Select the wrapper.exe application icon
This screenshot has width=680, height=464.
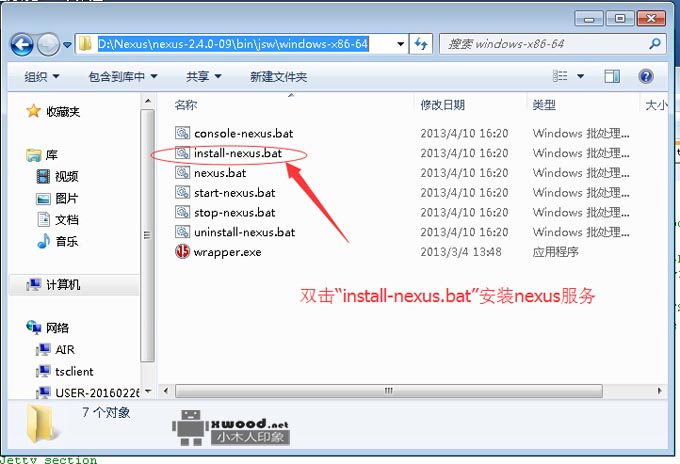182,252
